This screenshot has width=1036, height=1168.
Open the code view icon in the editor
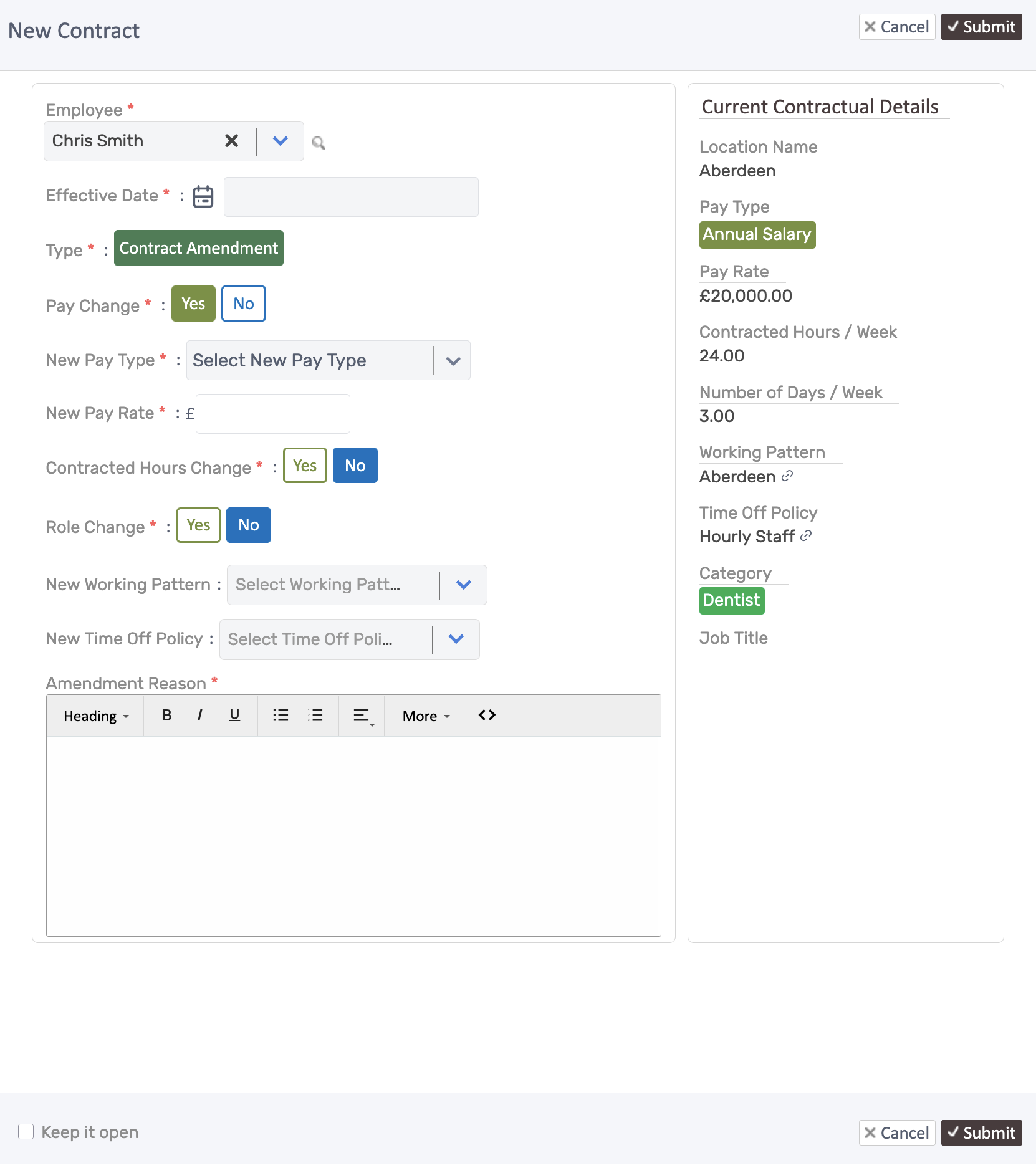click(x=486, y=716)
